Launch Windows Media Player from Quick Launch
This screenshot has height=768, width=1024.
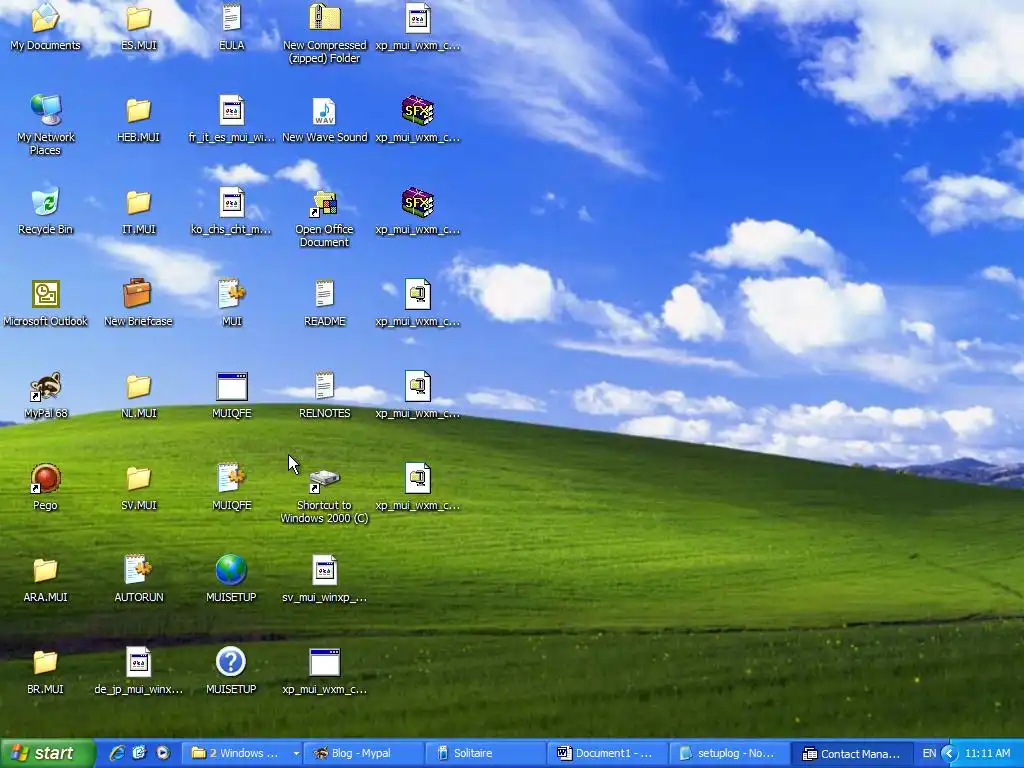(x=163, y=753)
